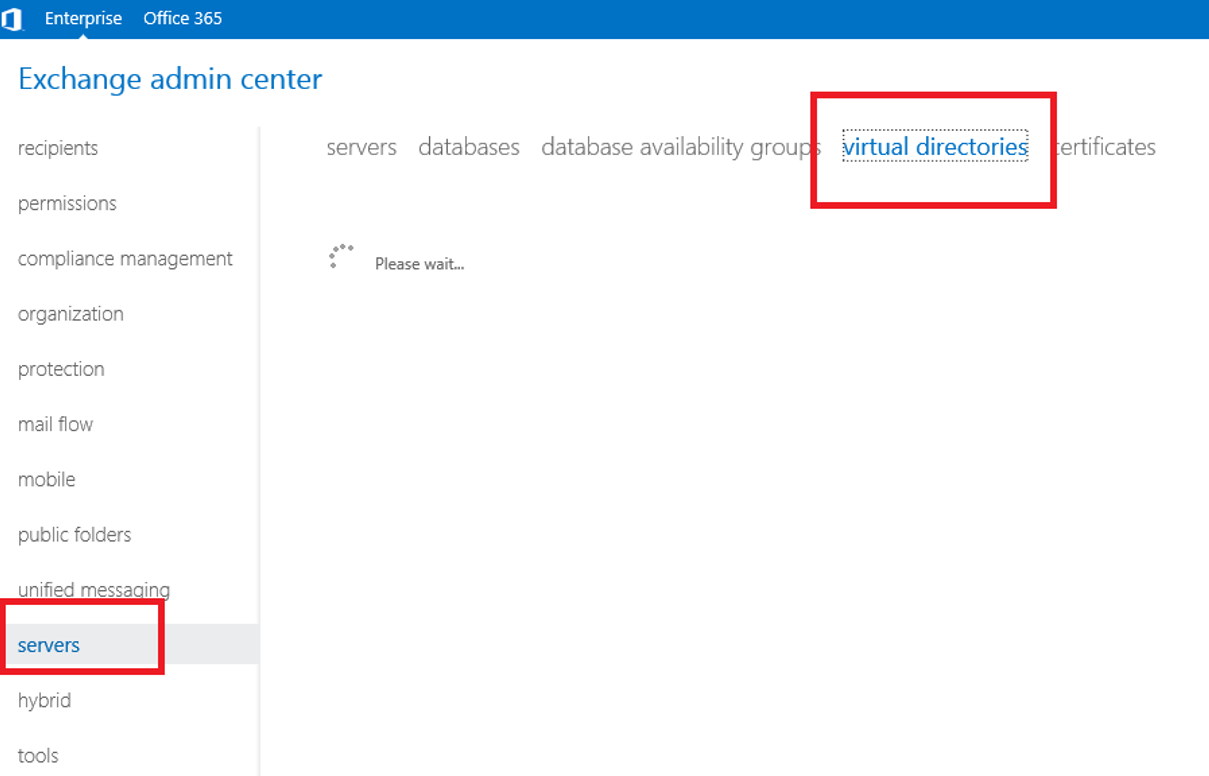This screenshot has width=1209, height=776.
Task: Click the virtual directories tab
Action: coord(935,147)
